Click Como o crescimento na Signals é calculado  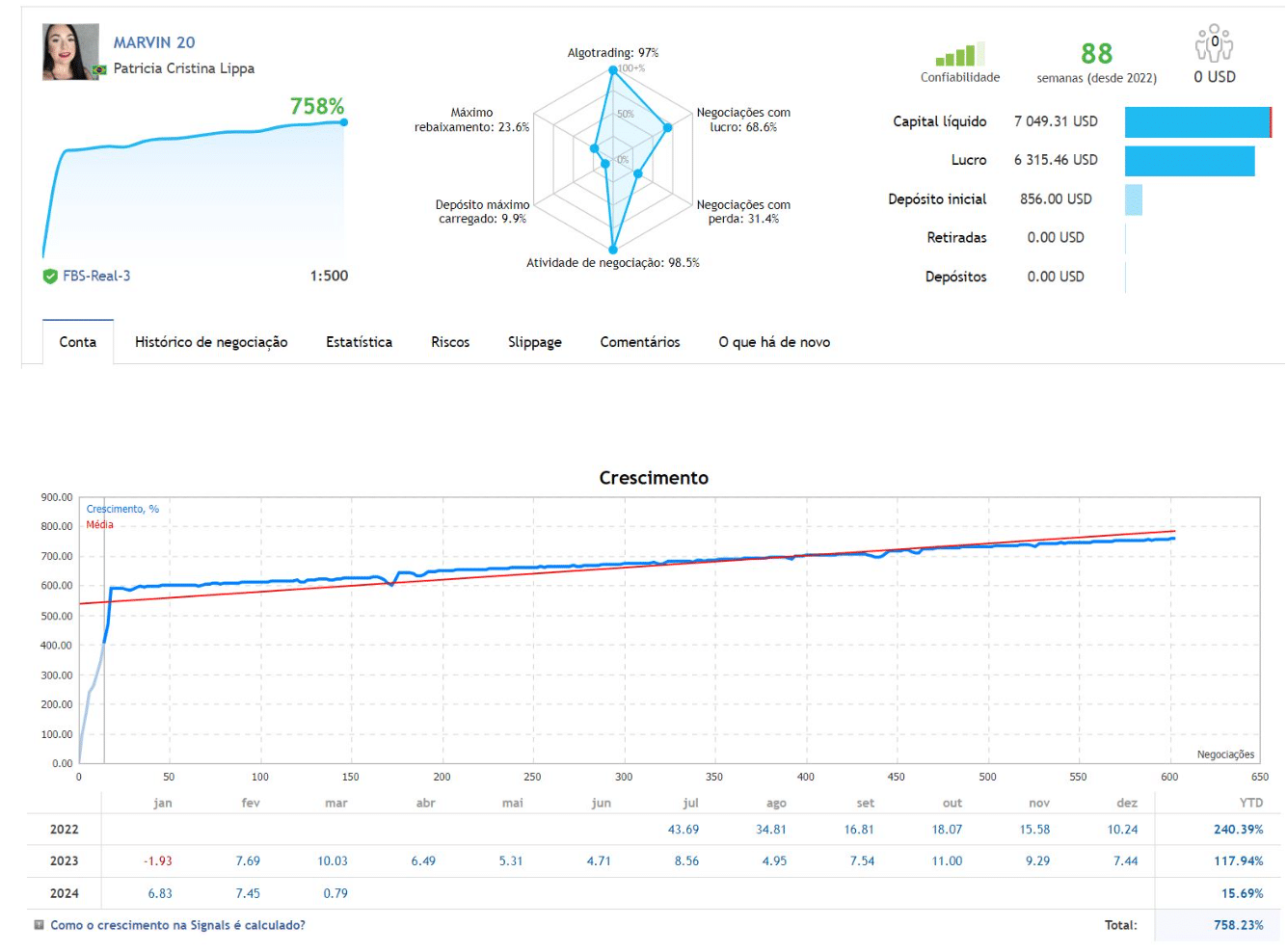point(177,925)
